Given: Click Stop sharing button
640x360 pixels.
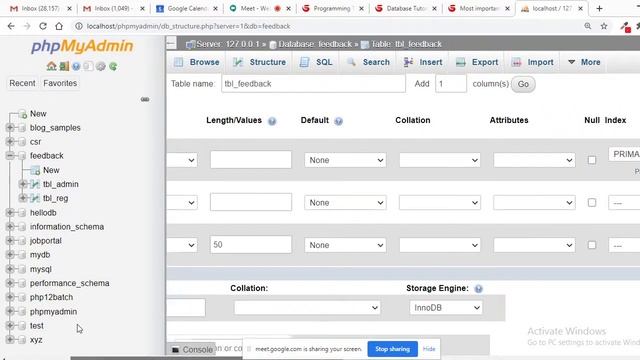Looking at the screenshot, I should point(393,349).
